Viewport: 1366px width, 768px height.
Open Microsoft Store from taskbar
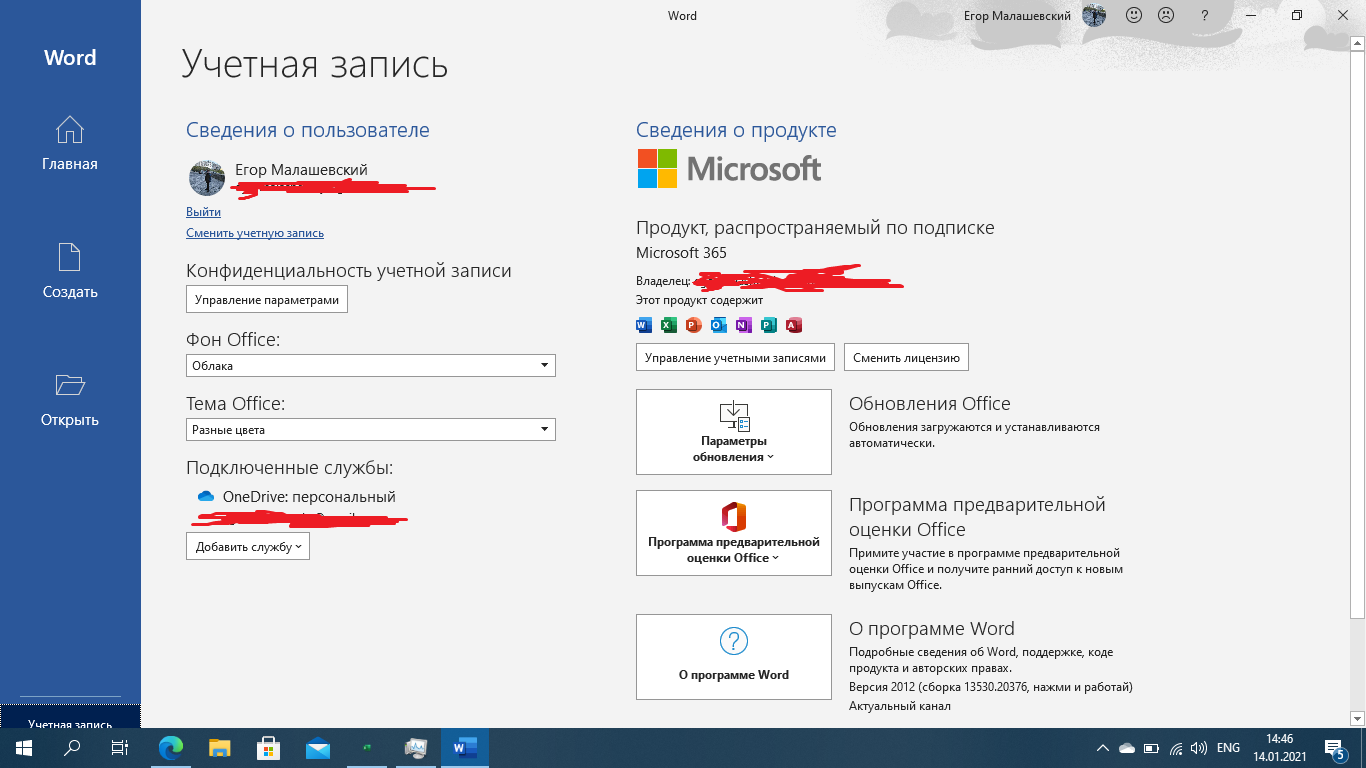(269, 748)
